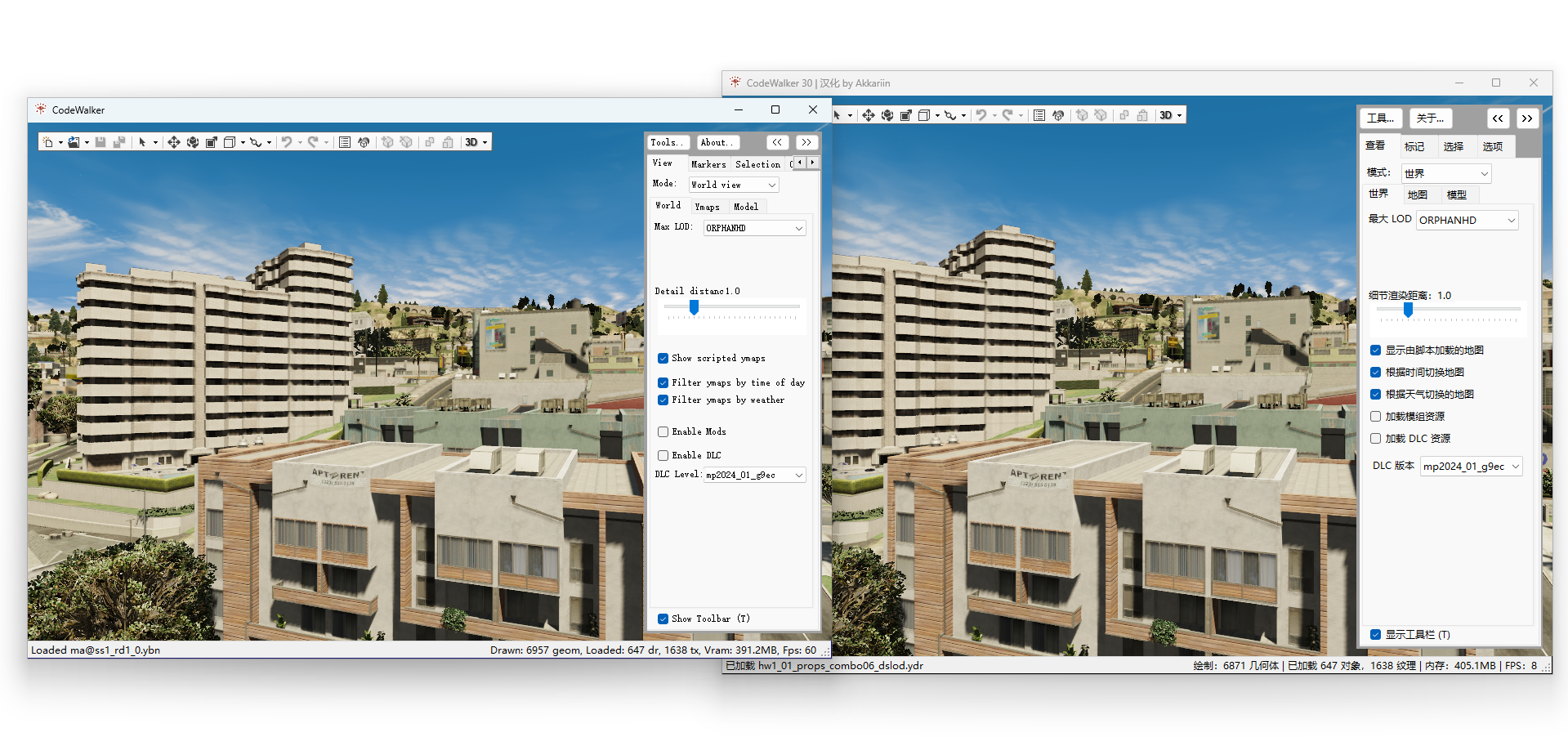Open project window icon in left toolbar
1568x755 pixels.
click(364, 142)
